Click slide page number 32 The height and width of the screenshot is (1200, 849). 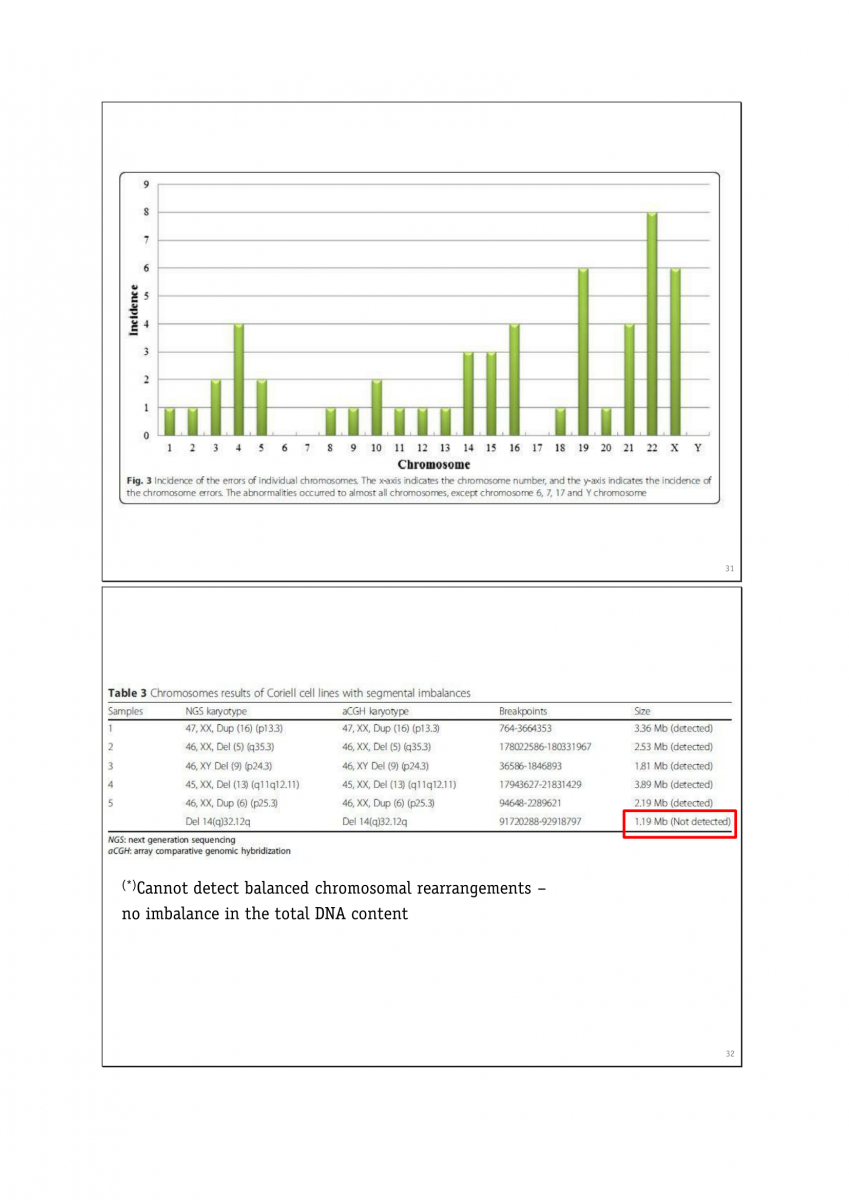[729, 1054]
